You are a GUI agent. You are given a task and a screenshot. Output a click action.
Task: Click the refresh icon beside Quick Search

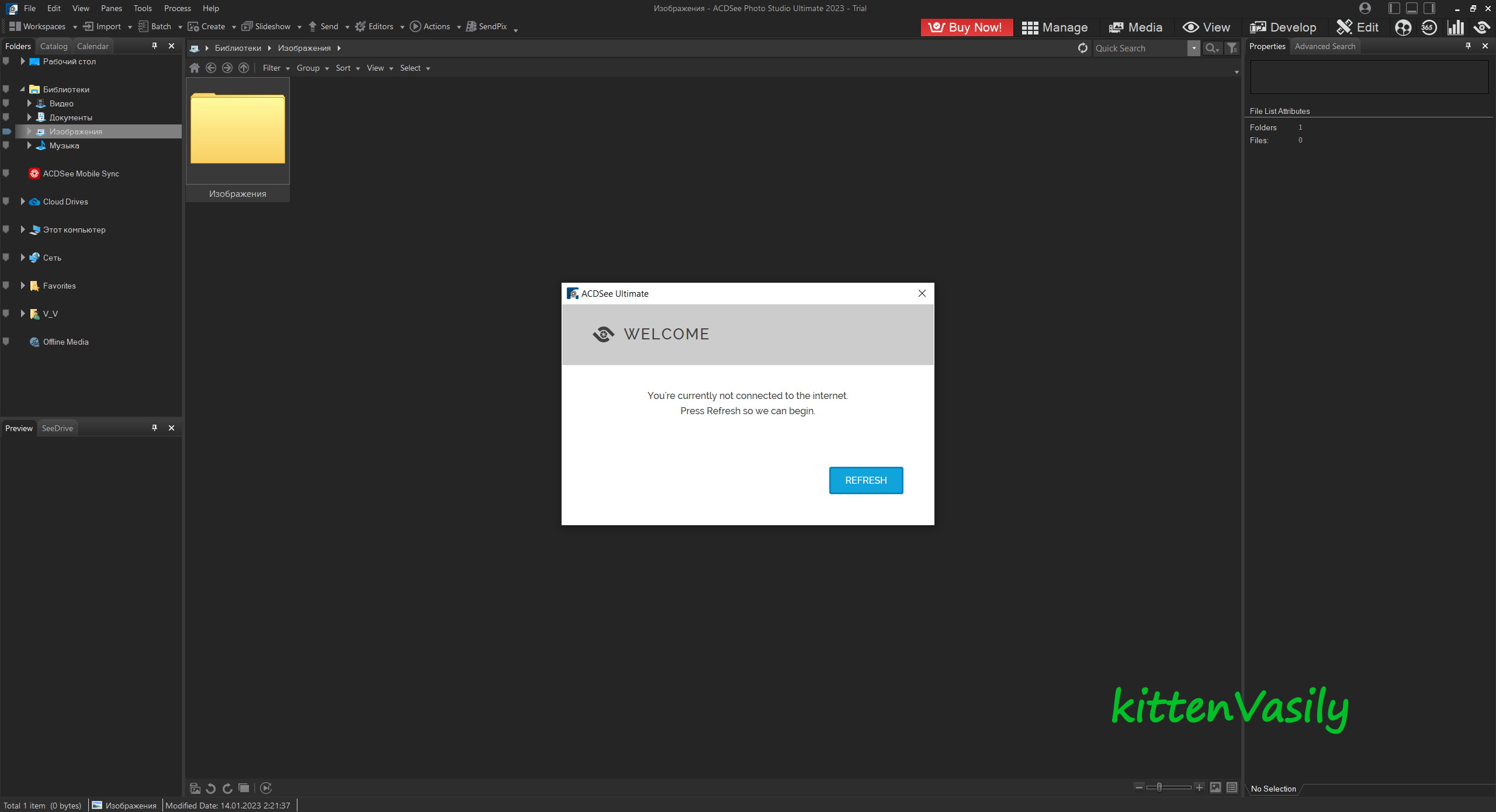[1083, 48]
